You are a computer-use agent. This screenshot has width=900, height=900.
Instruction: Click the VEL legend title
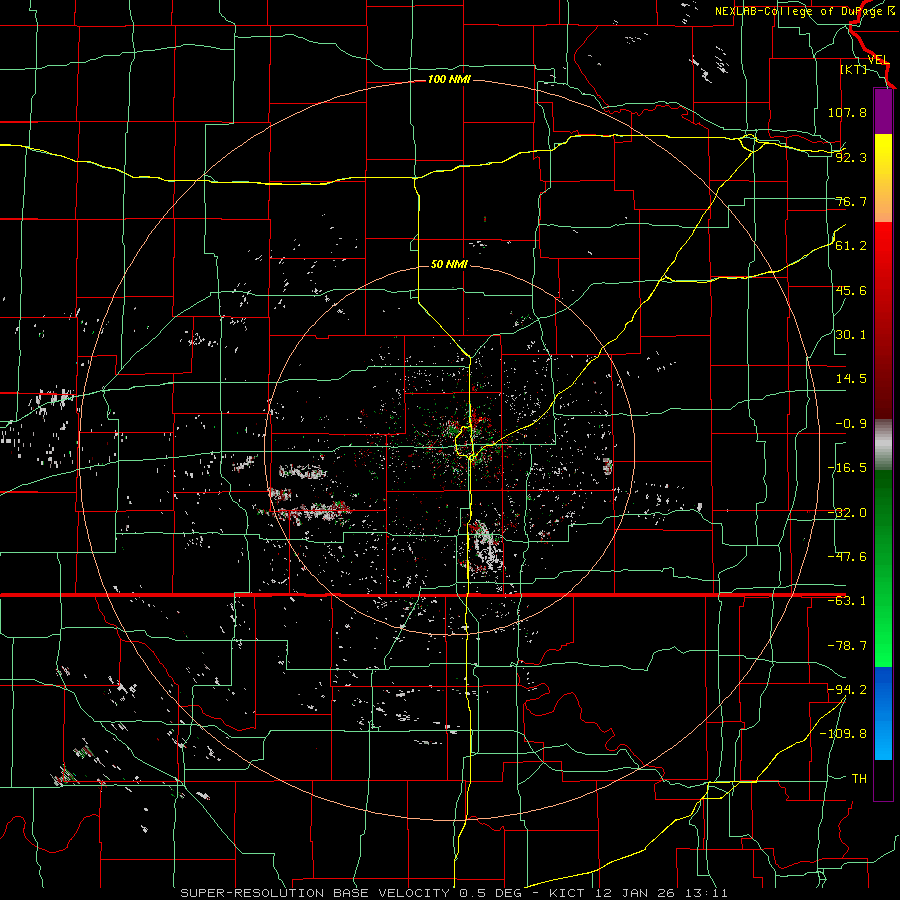point(878,60)
